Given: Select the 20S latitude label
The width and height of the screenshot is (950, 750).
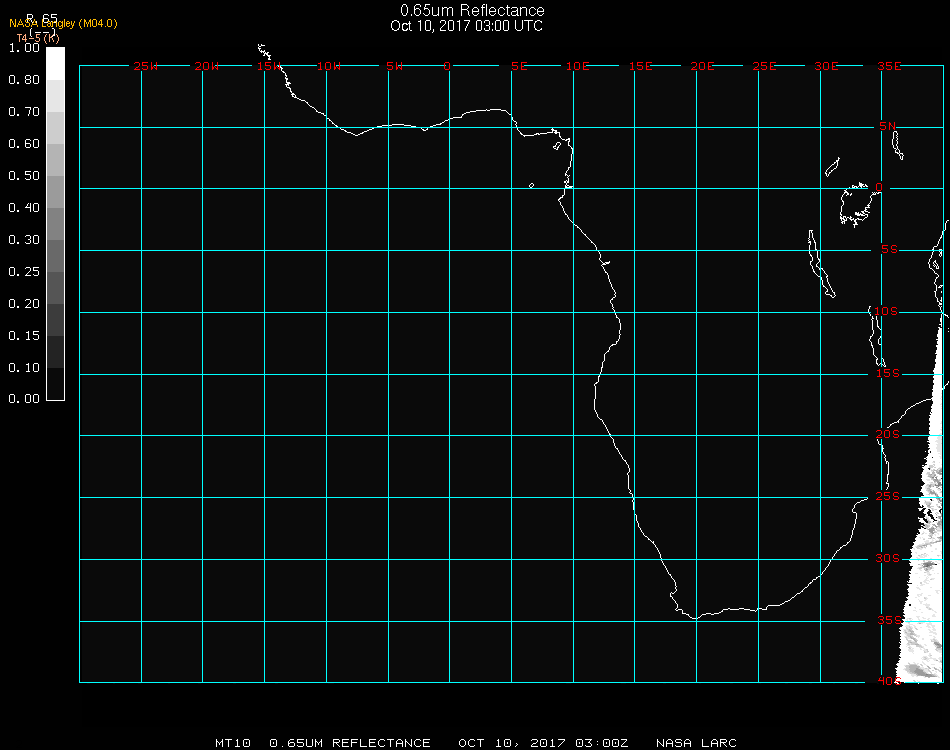Looking at the screenshot, I should tap(888, 434).
